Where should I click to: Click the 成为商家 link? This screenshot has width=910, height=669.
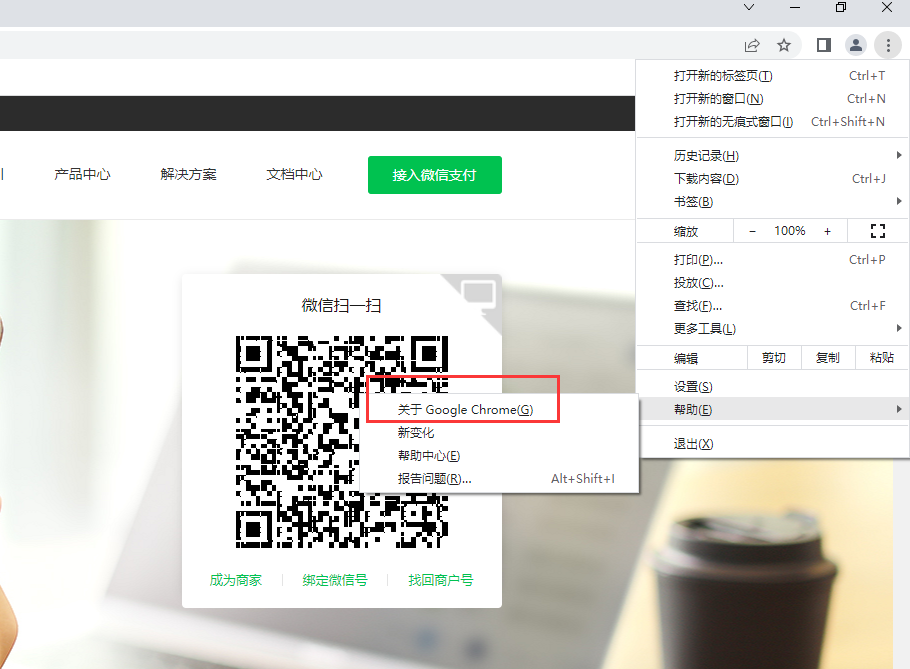(236, 580)
